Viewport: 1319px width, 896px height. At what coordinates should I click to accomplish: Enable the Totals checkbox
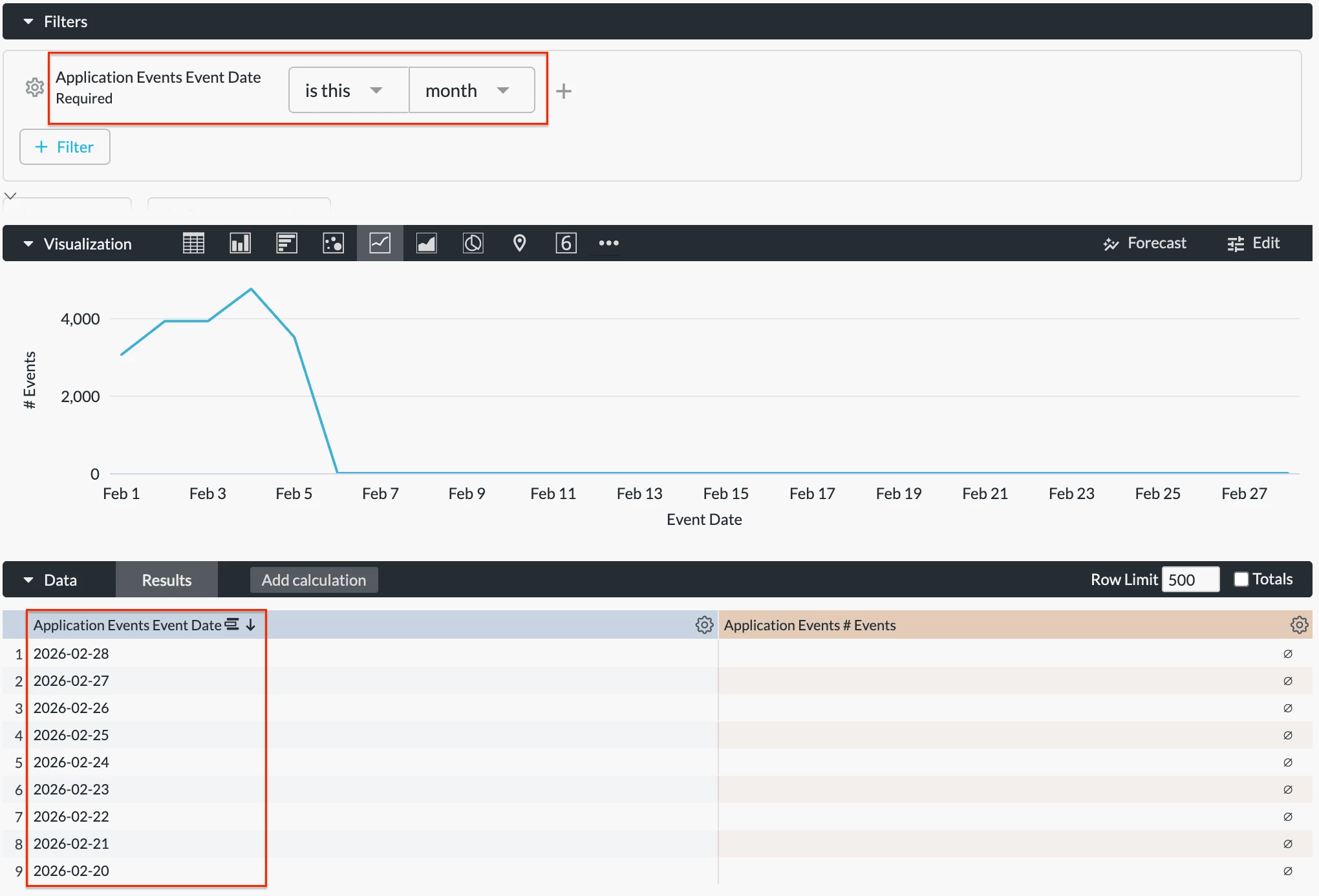pyautogui.click(x=1241, y=579)
